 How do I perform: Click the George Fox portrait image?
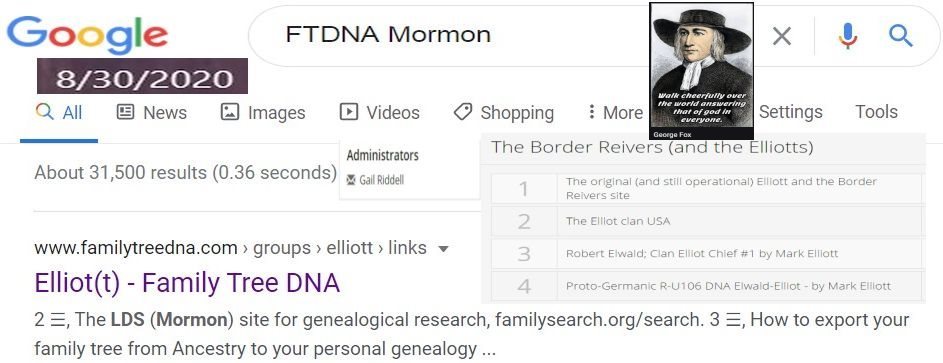click(701, 71)
